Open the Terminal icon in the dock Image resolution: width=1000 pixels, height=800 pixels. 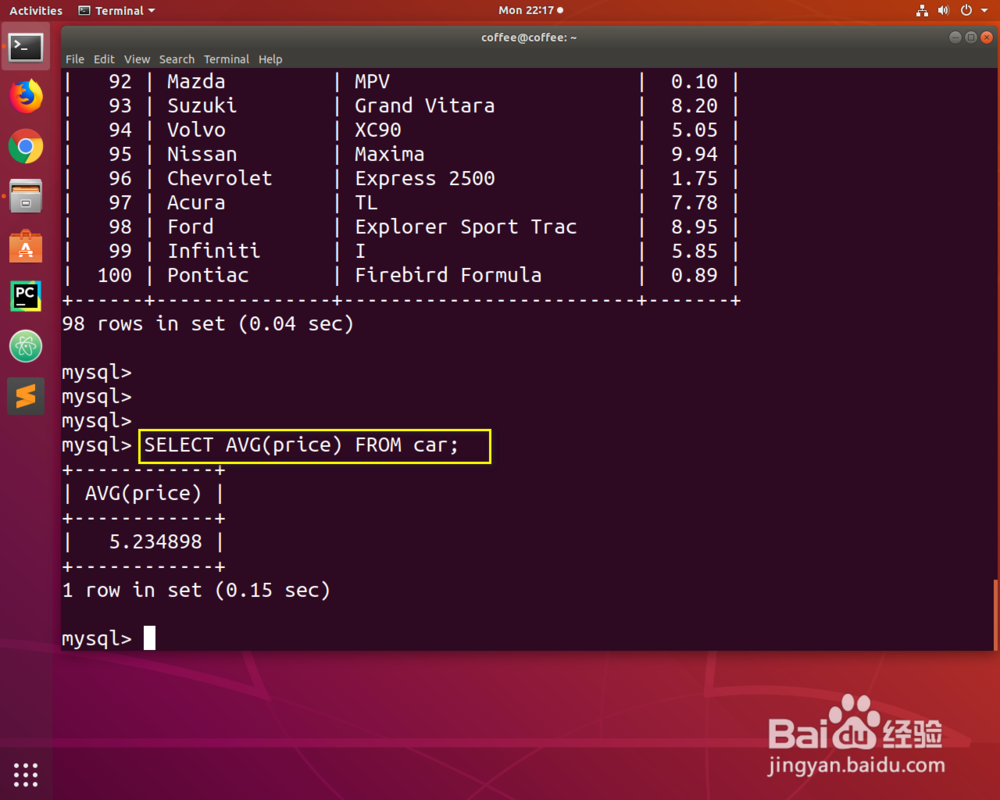tap(26, 47)
